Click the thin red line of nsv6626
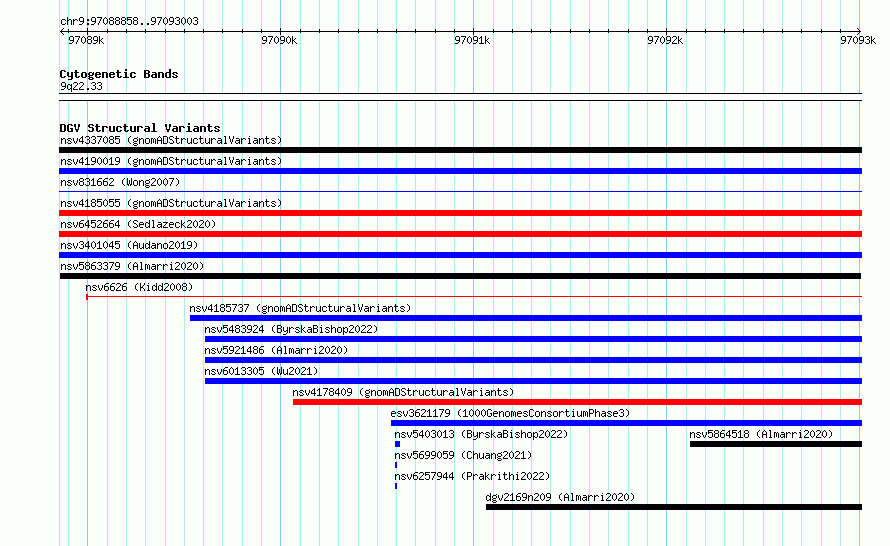 (474, 297)
